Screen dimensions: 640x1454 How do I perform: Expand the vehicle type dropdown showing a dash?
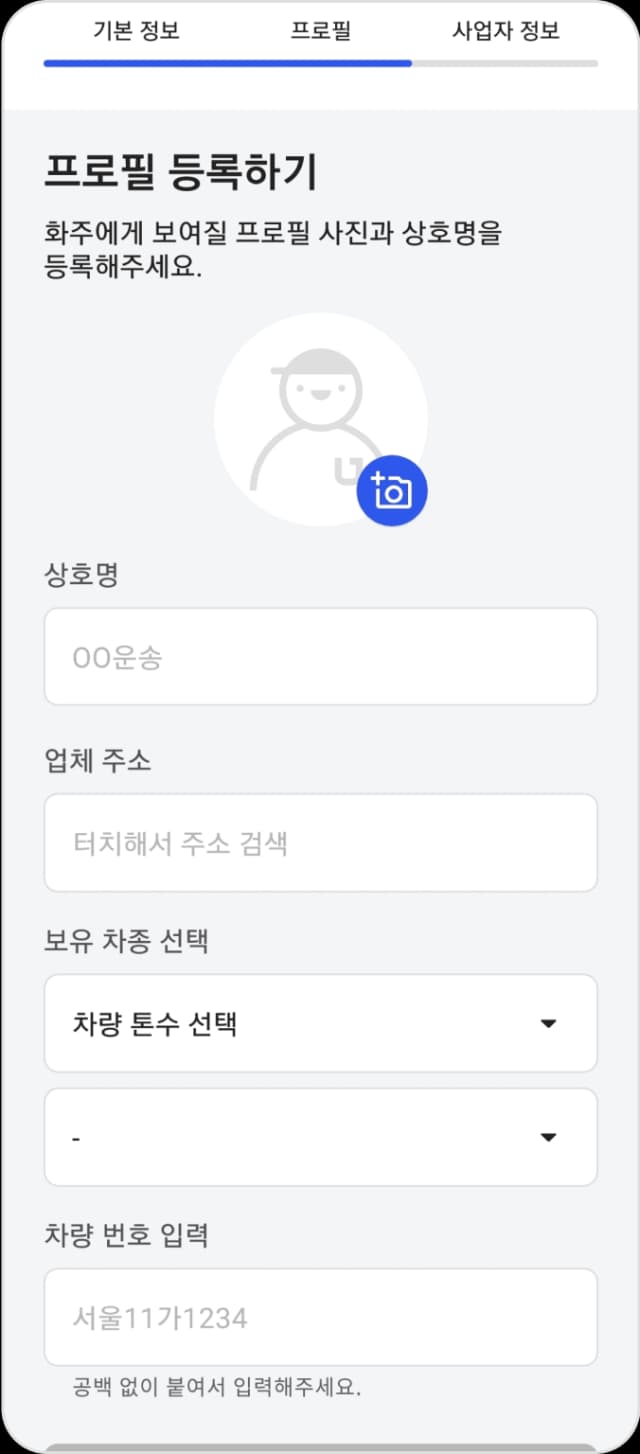click(320, 1137)
